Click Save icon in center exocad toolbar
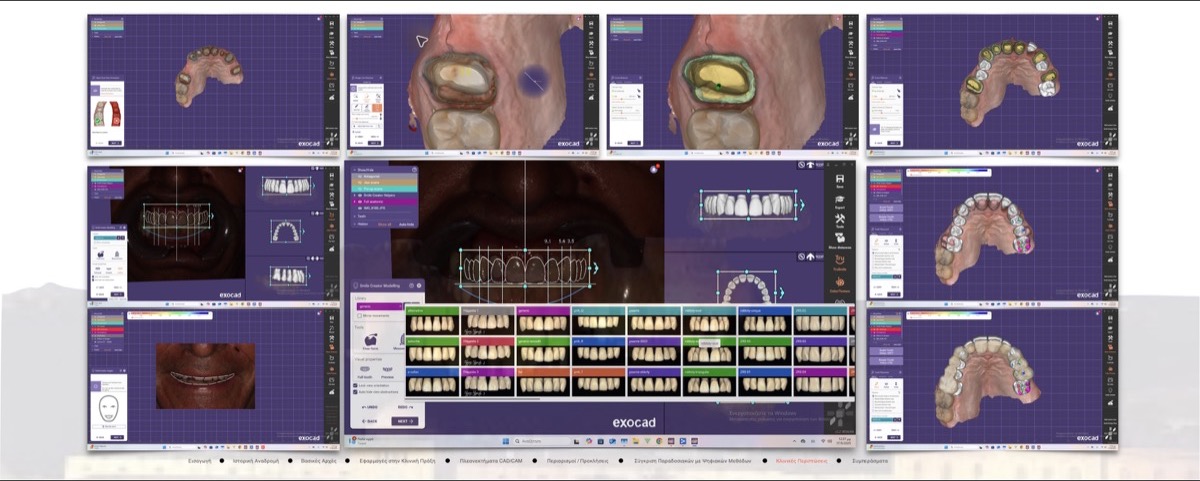 (840, 179)
